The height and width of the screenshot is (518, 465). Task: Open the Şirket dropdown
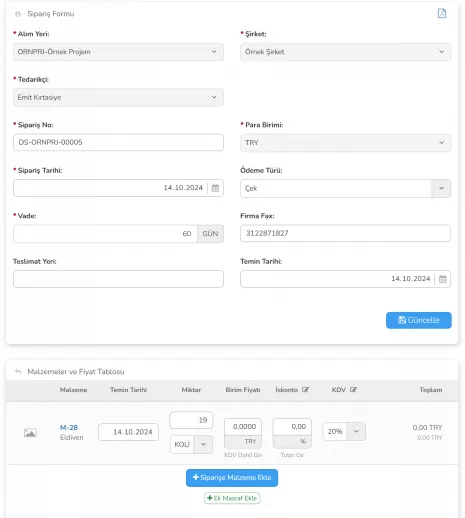[345, 52]
